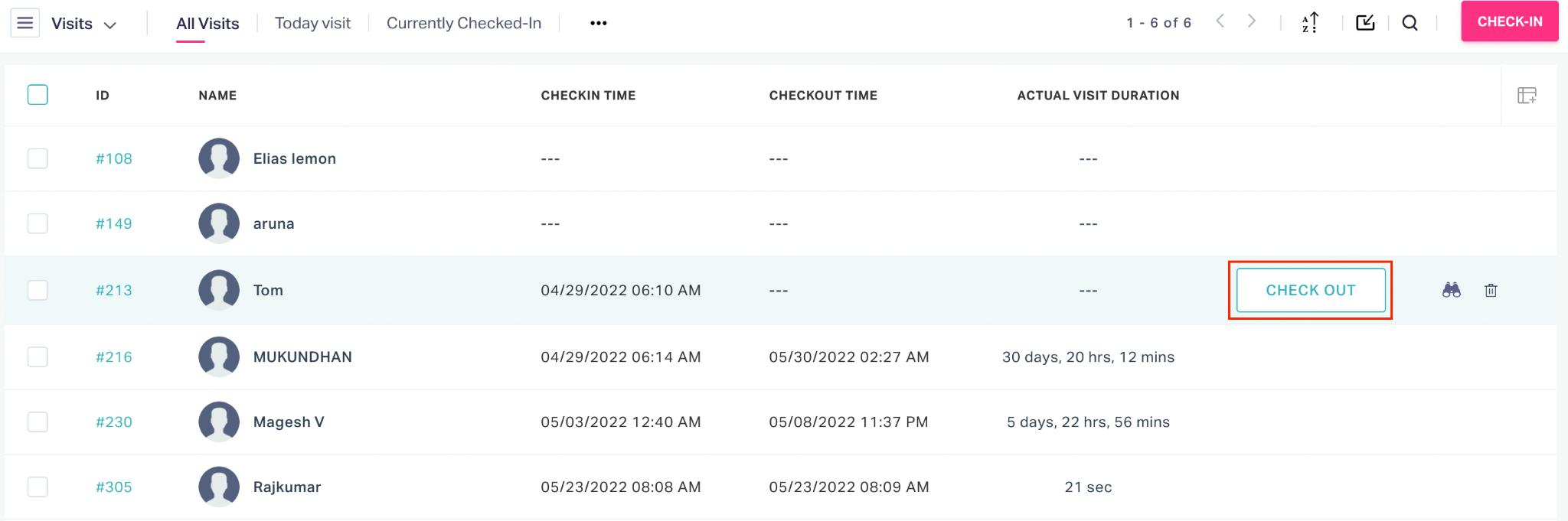This screenshot has height=521, width=1568.
Task: Switch to All Visits tab
Action: [x=207, y=24]
